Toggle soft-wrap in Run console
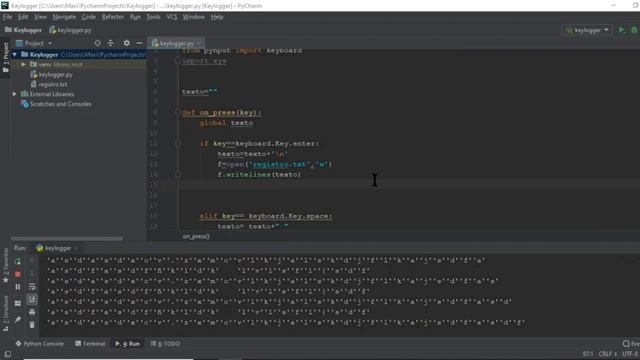Screen dimensions: 640x360 tap(32, 287)
